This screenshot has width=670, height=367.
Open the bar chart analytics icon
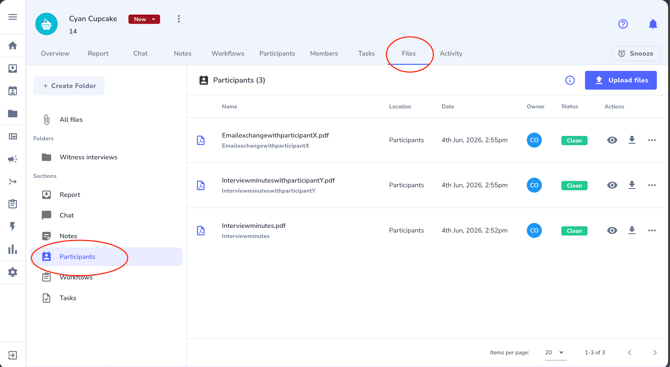(x=13, y=249)
